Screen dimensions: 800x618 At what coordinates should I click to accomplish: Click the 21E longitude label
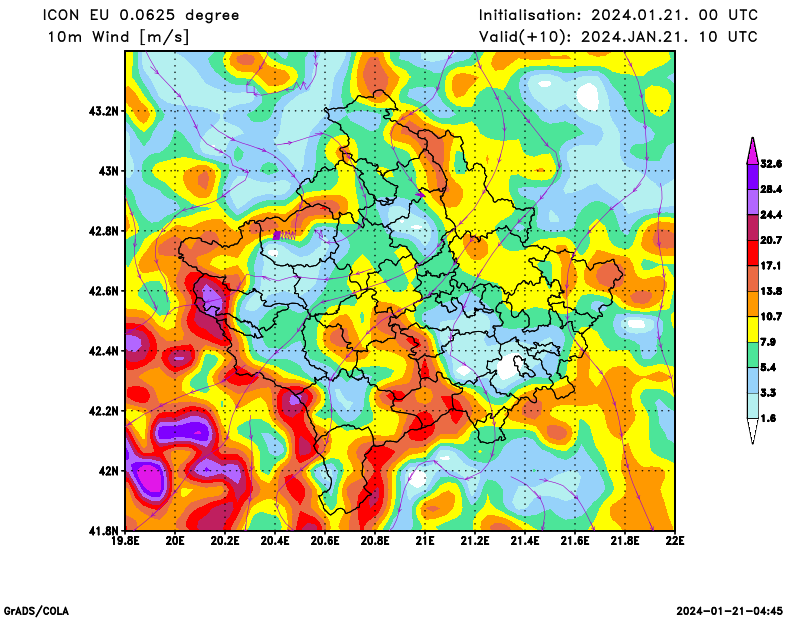point(426,541)
